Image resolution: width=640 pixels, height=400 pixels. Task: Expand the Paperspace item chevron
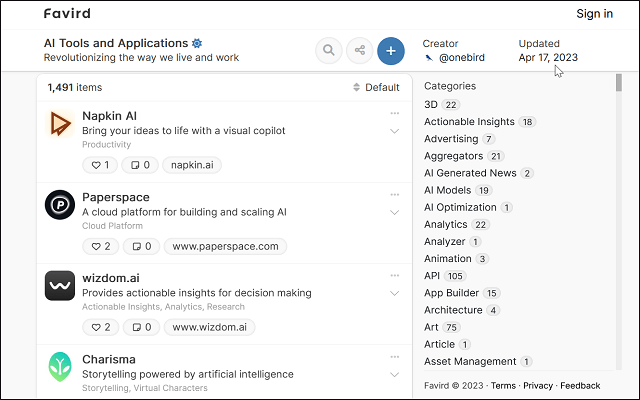(x=394, y=212)
